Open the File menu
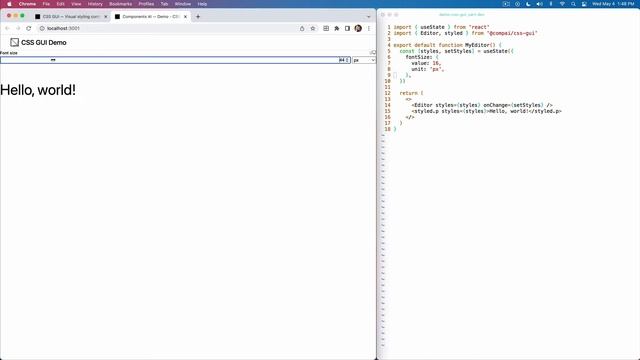The image size is (640, 360). click(x=46, y=4)
